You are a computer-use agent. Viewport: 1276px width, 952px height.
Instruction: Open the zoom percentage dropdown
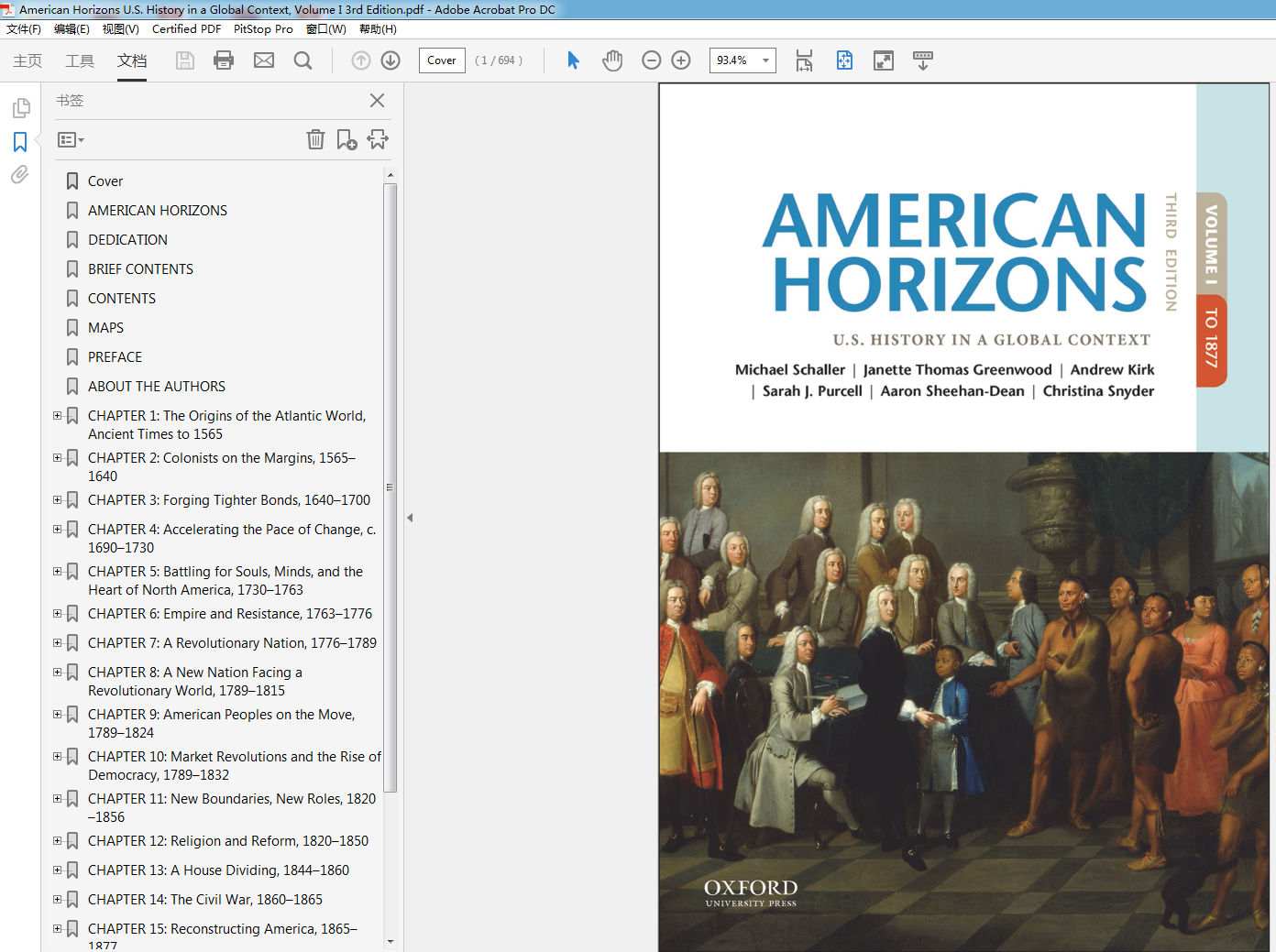coord(766,60)
